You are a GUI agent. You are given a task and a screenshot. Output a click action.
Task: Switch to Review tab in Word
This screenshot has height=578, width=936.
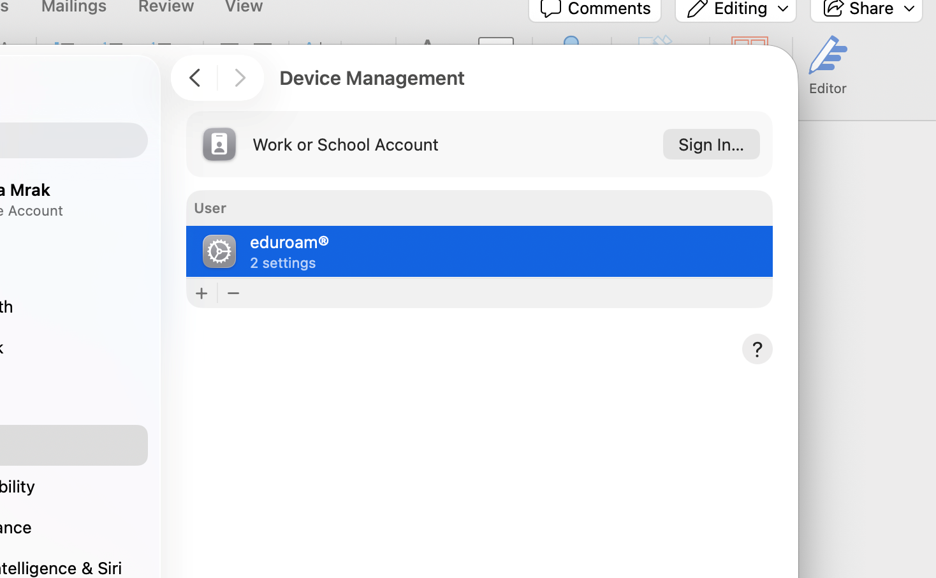point(166,7)
